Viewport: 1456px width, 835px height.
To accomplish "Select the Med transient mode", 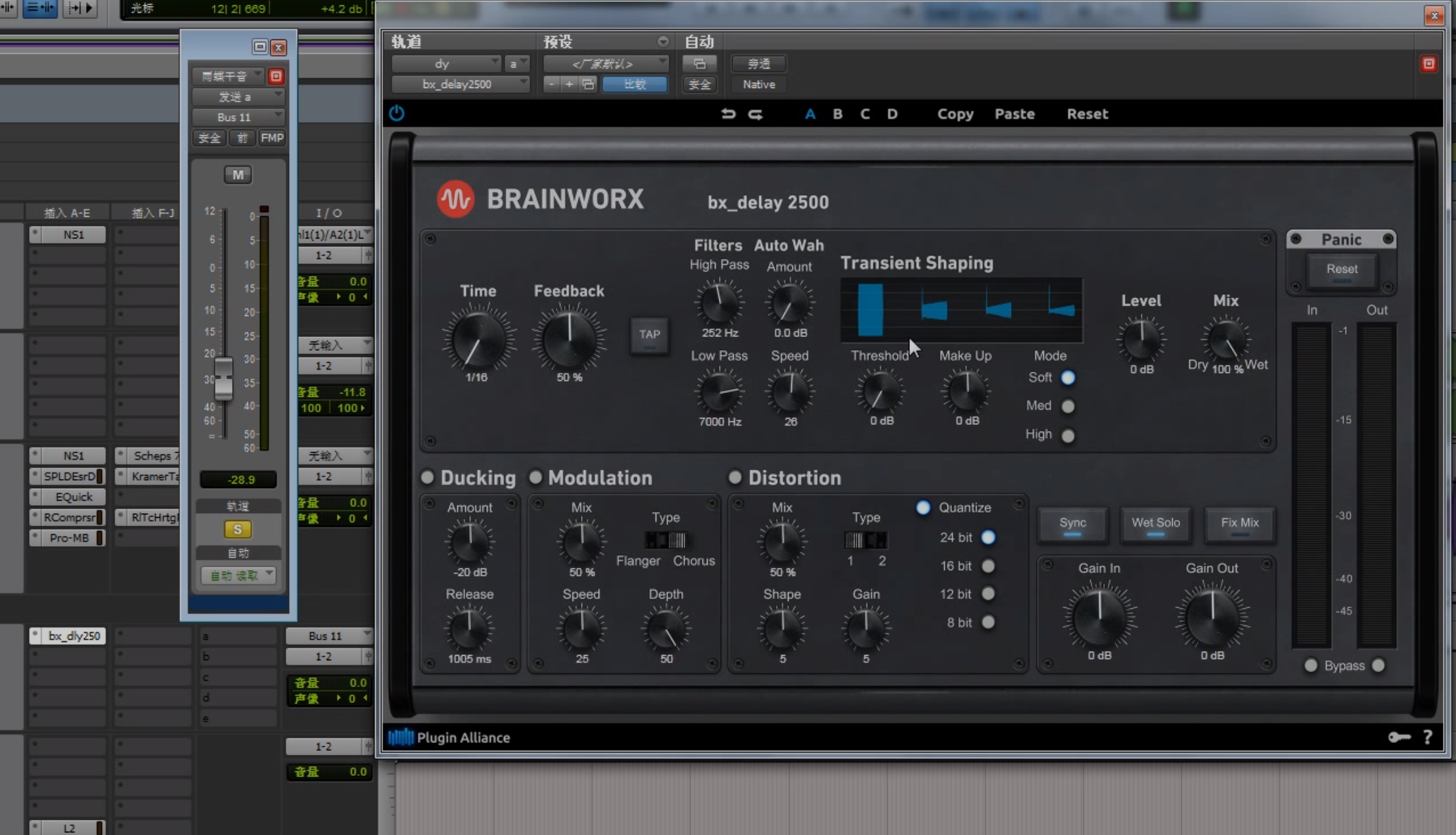I will pos(1068,406).
